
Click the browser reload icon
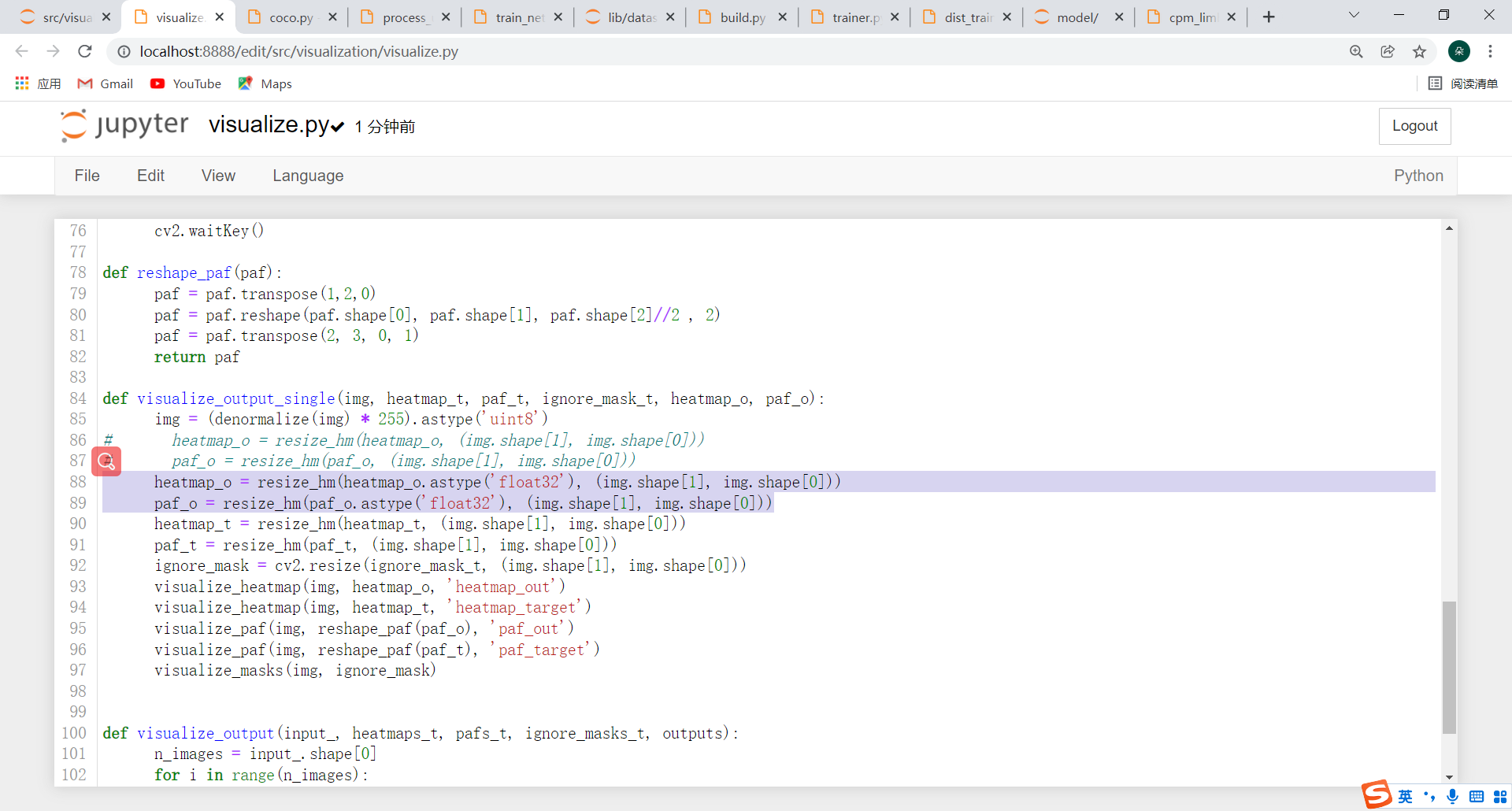pyautogui.click(x=84, y=51)
